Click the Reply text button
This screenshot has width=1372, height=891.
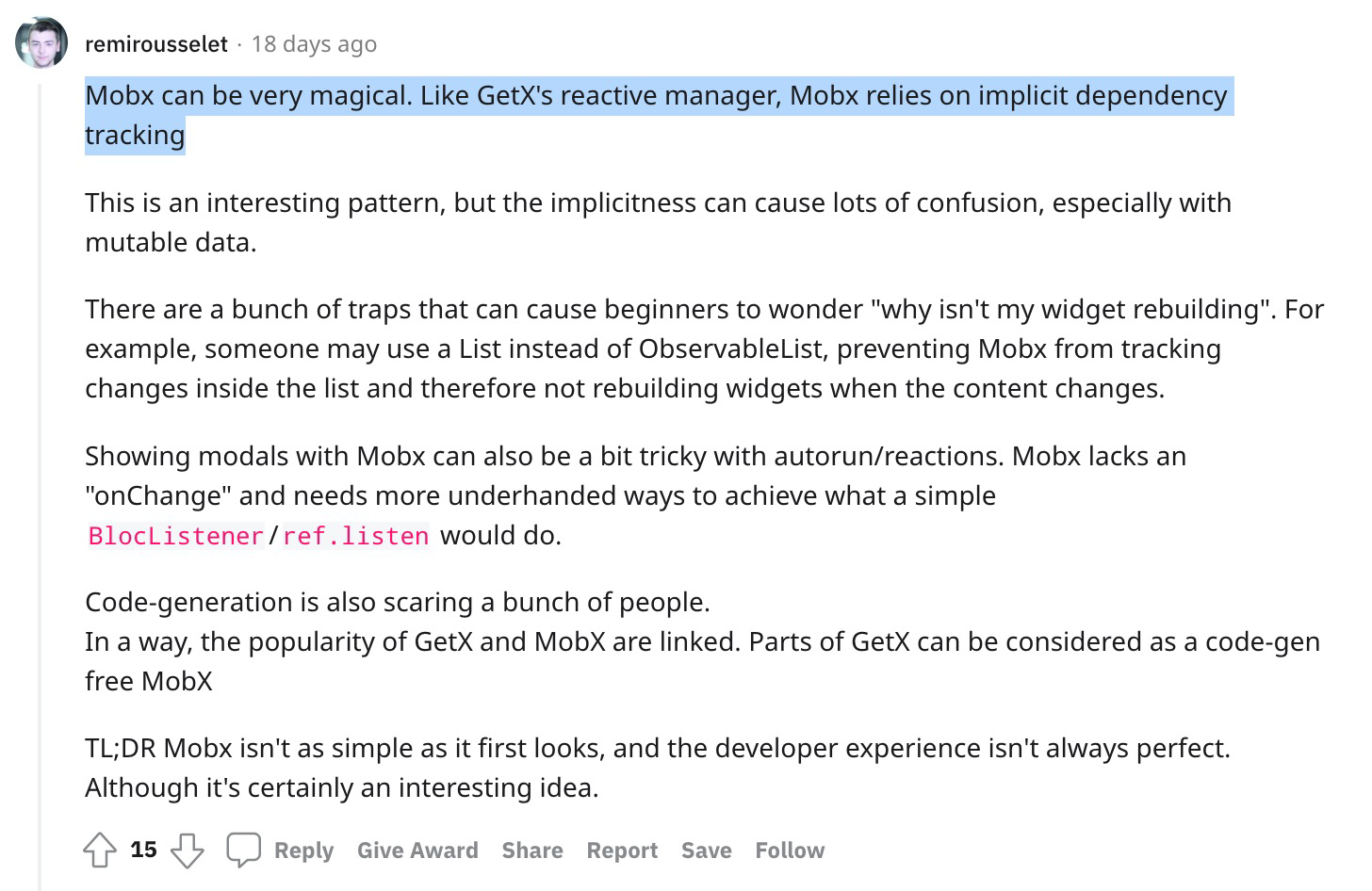[303, 850]
